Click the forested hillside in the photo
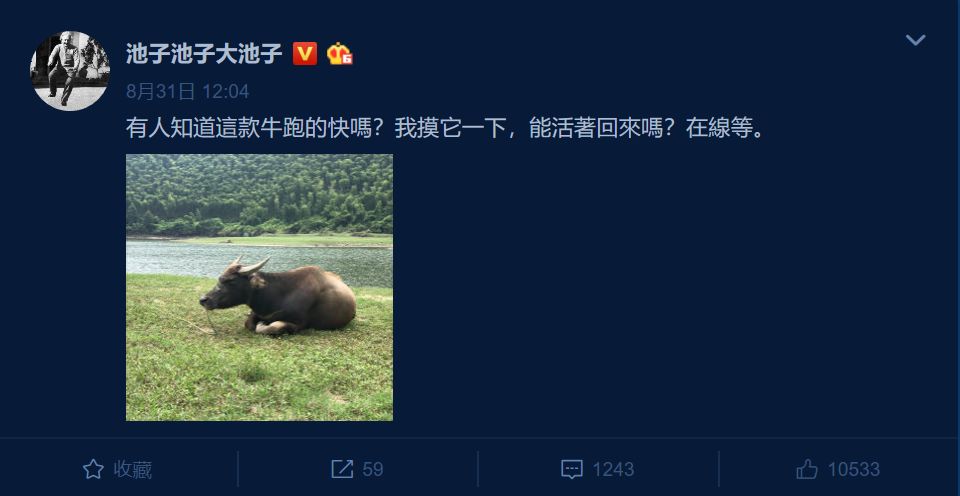Viewport: 960px width, 496px height. tap(260, 195)
